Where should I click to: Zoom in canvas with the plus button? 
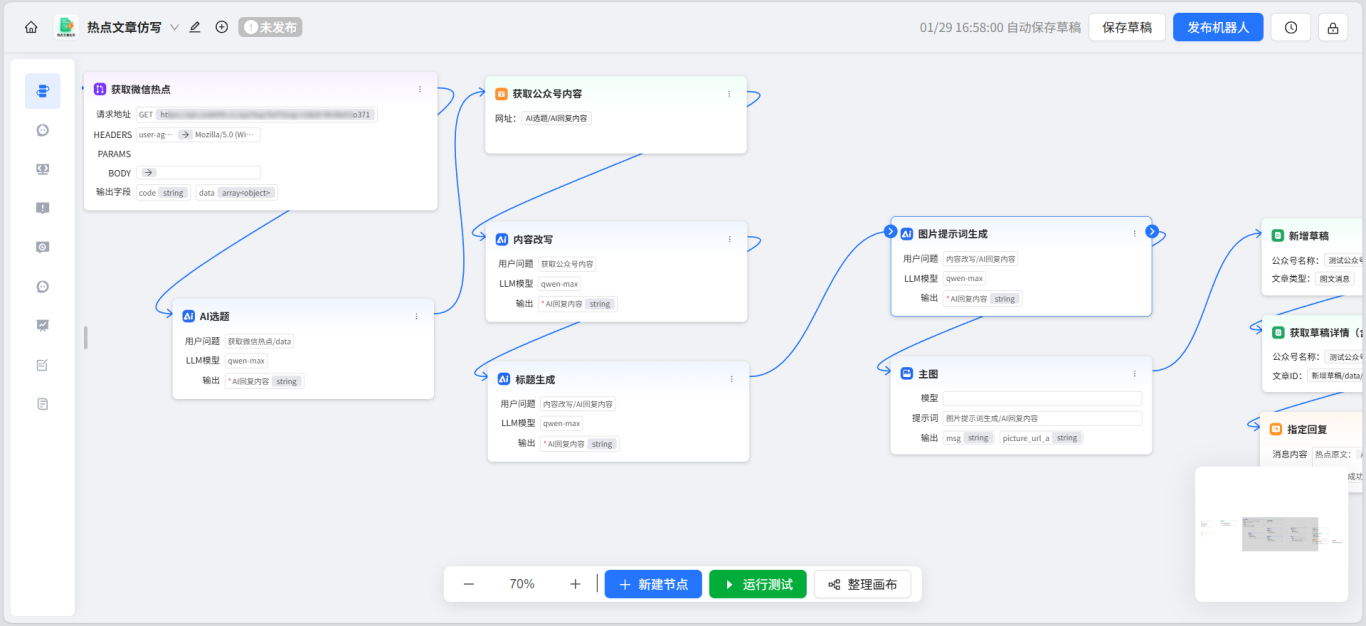(575, 584)
